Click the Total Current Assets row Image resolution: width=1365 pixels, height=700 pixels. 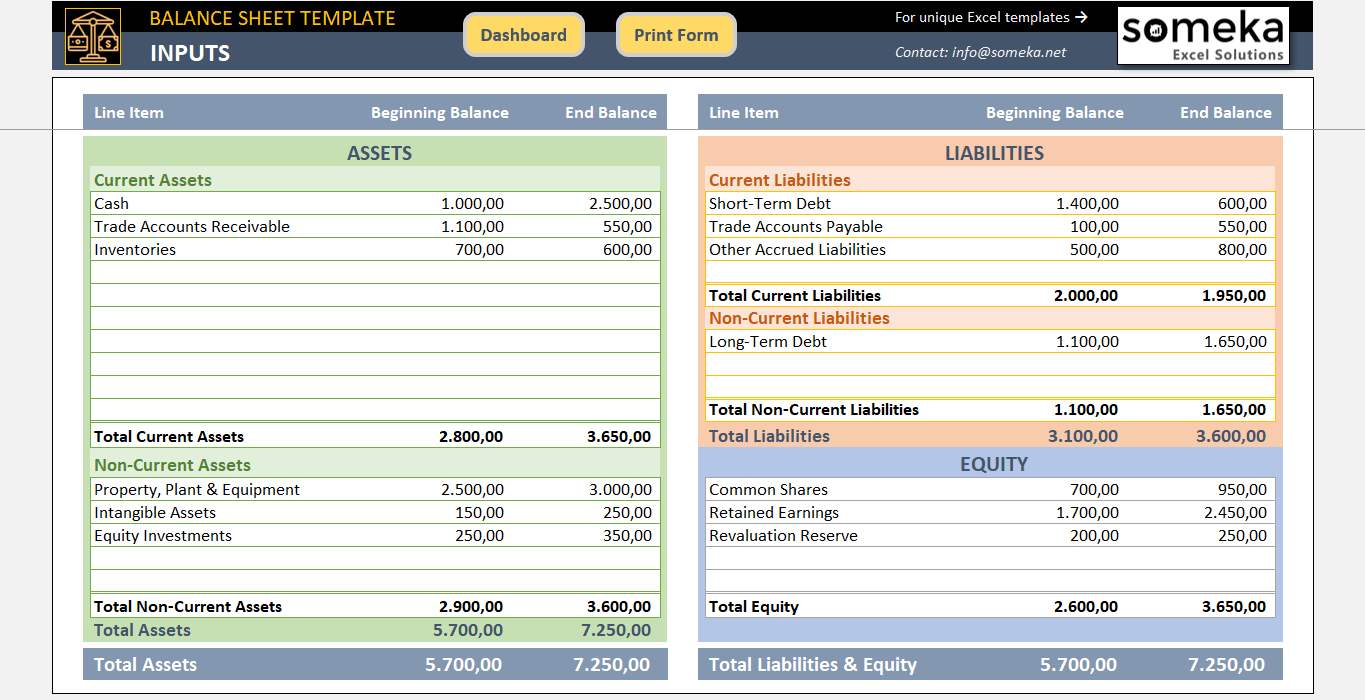(x=168, y=436)
